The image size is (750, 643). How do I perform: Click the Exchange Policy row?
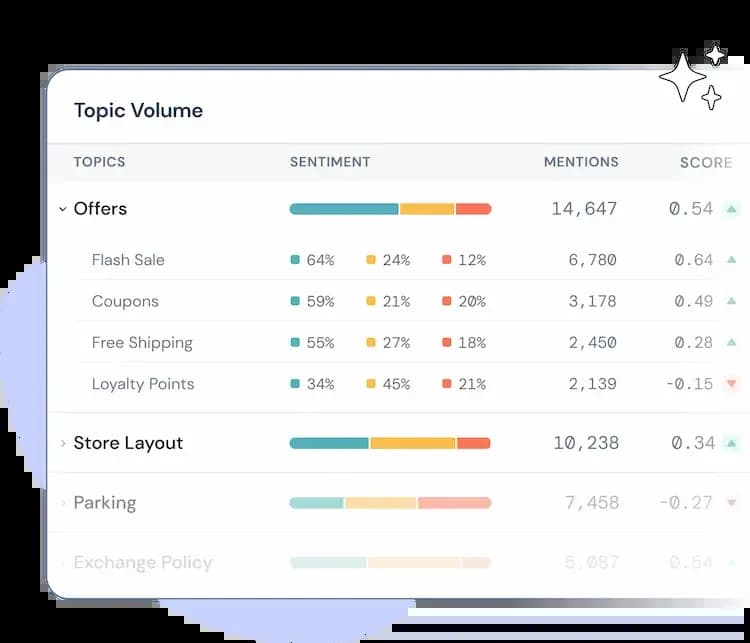[x=143, y=562]
